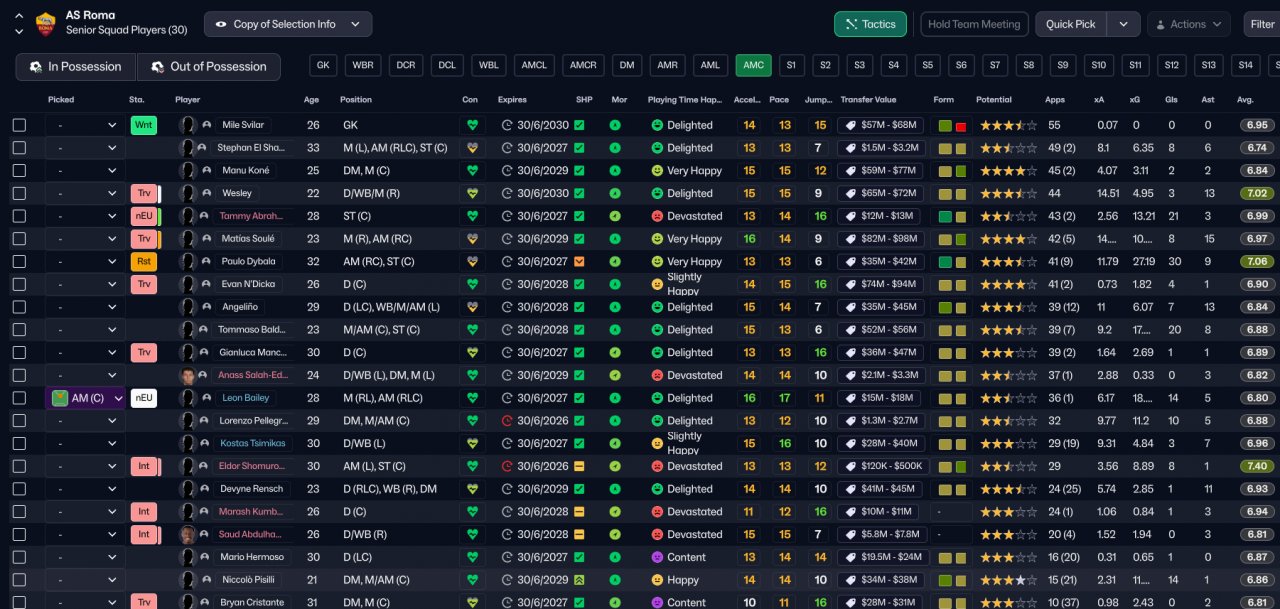This screenshot has width=1280, height=609.
Task: Open the Picked dropdown for Evan N'Dicka
Action: point(85,285)
